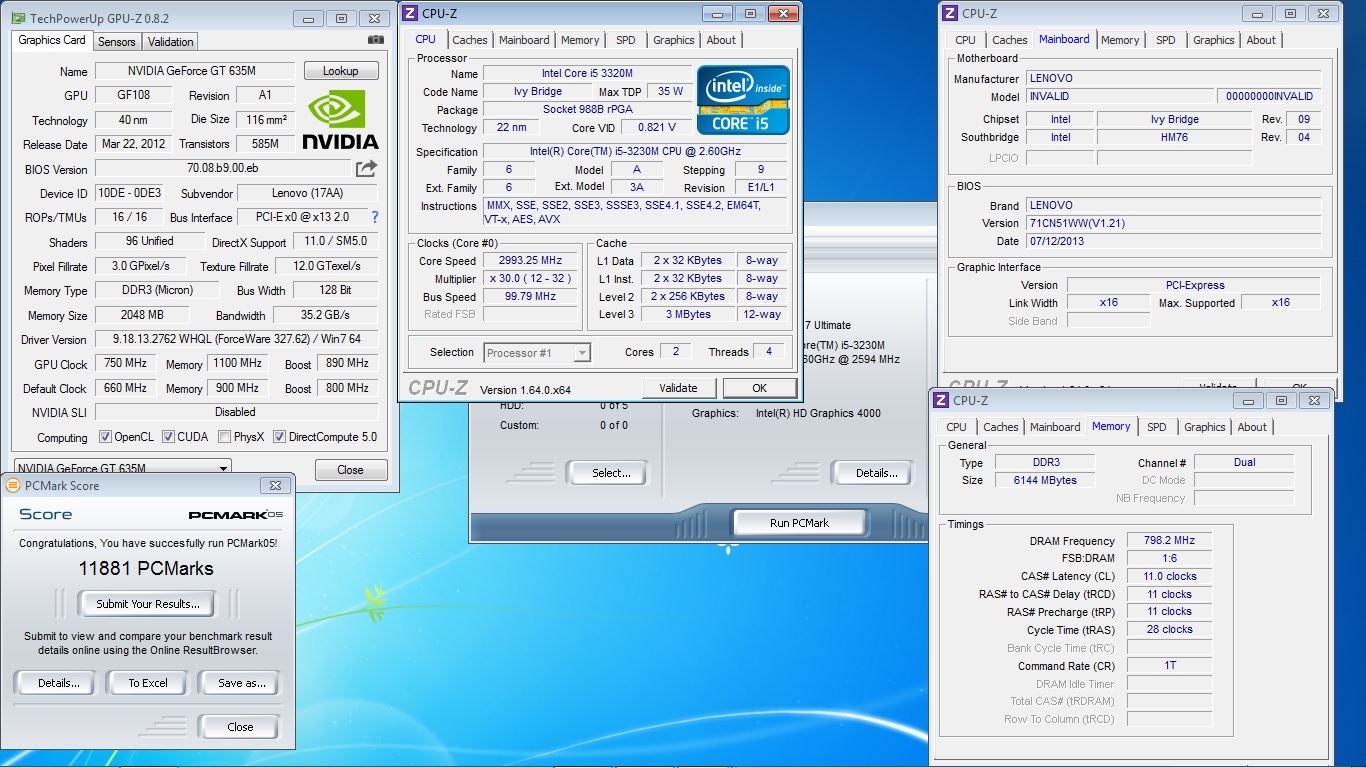The height and width of the screenshot is (768, 1366).
Task: Open the Graphics tab in main CPU-Z
Action: [674, 40]
